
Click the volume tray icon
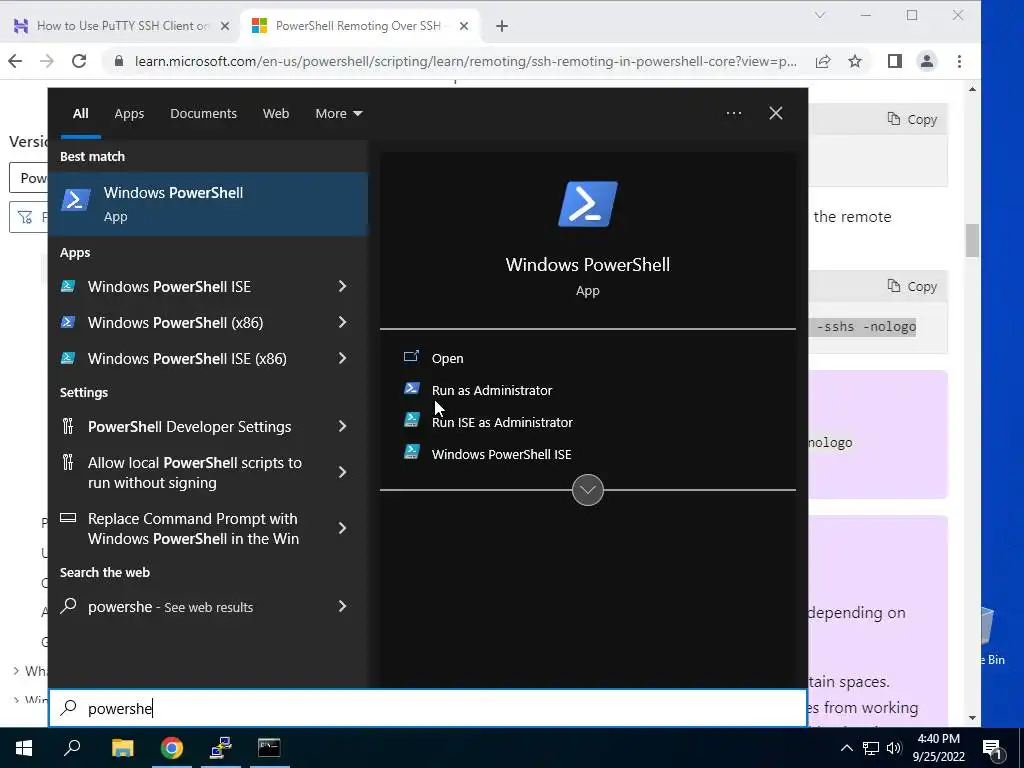894,748
